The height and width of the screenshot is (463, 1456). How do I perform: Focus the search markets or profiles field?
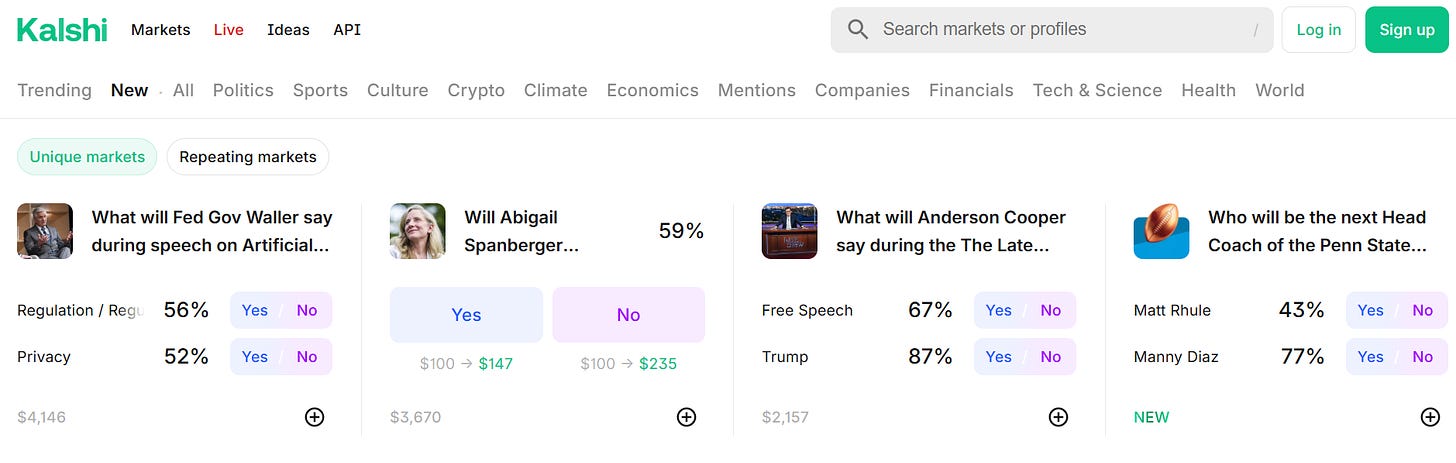[1060, 30]
